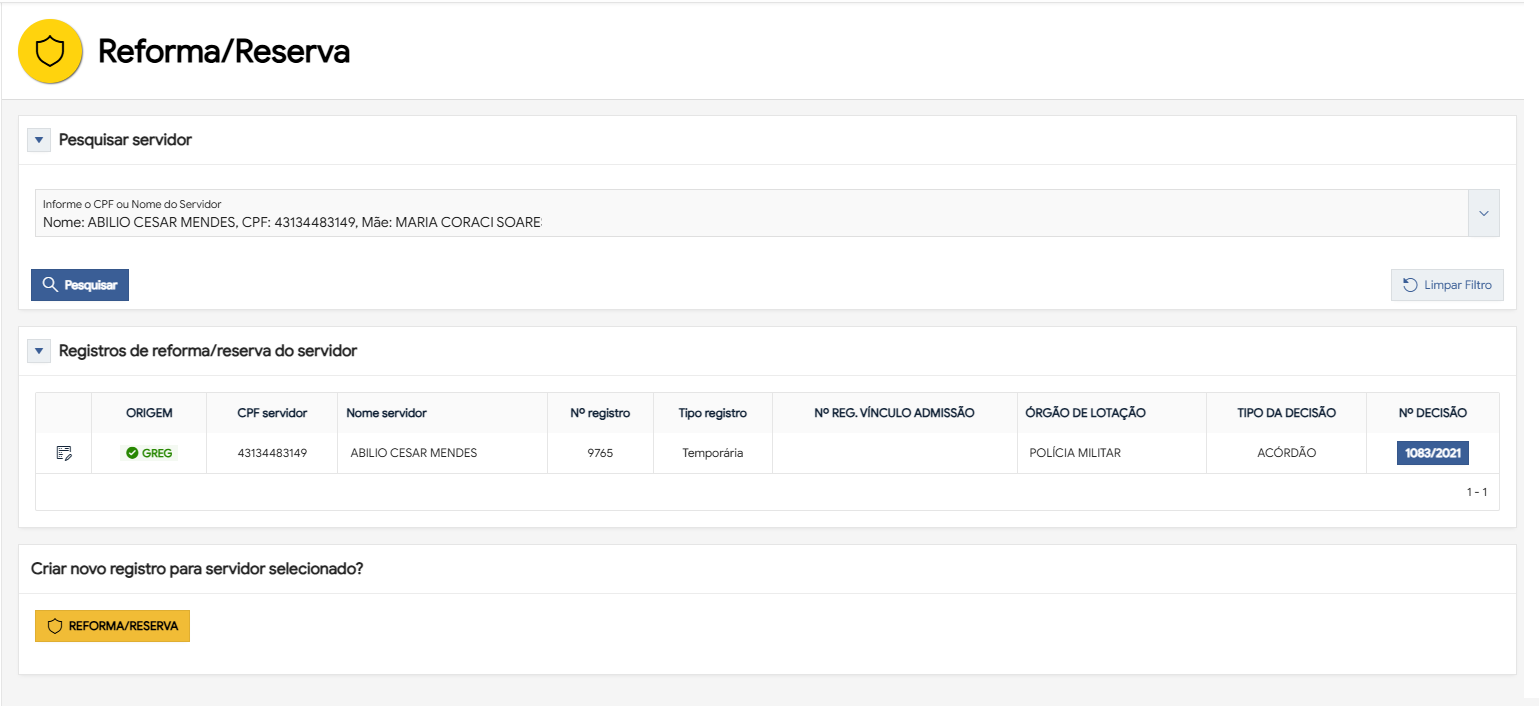This screenshot has width=1539, height=706.
Task: Sort by Nº registro column header
Action: point(600,413)
